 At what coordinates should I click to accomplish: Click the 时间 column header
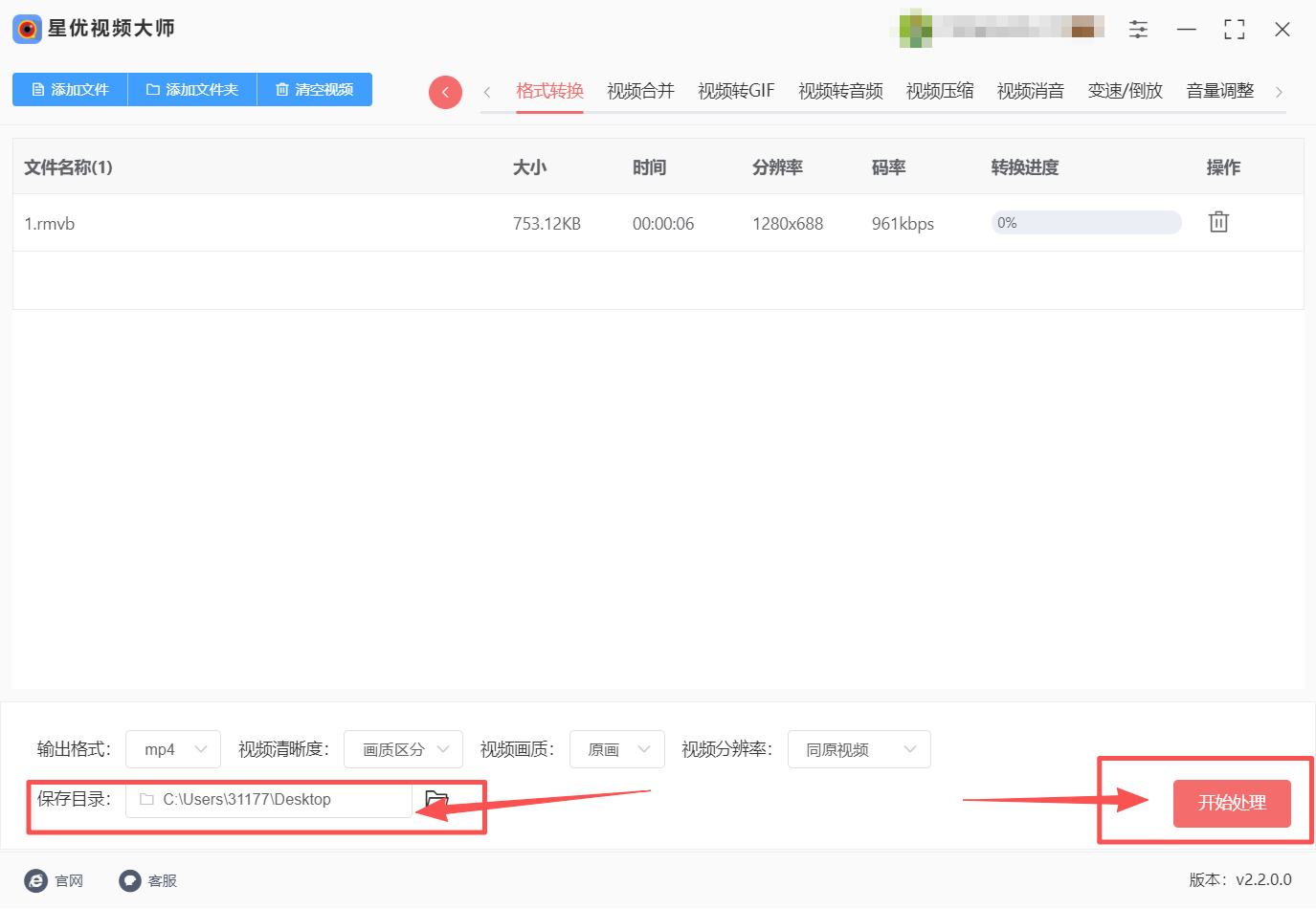coord(649,167)
